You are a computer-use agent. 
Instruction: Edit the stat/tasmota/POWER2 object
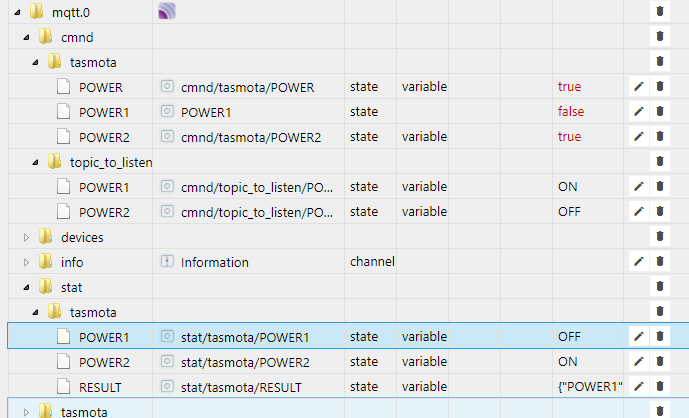(638, 362)
